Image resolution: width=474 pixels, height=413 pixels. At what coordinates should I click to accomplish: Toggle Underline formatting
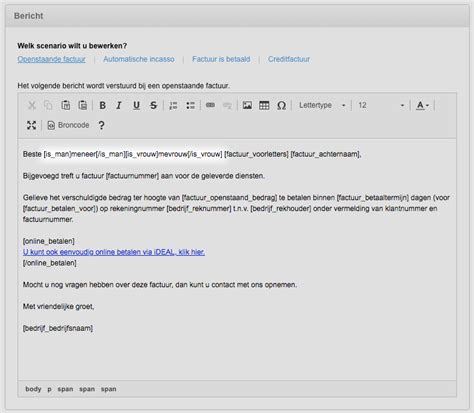(x=136, y=106)
